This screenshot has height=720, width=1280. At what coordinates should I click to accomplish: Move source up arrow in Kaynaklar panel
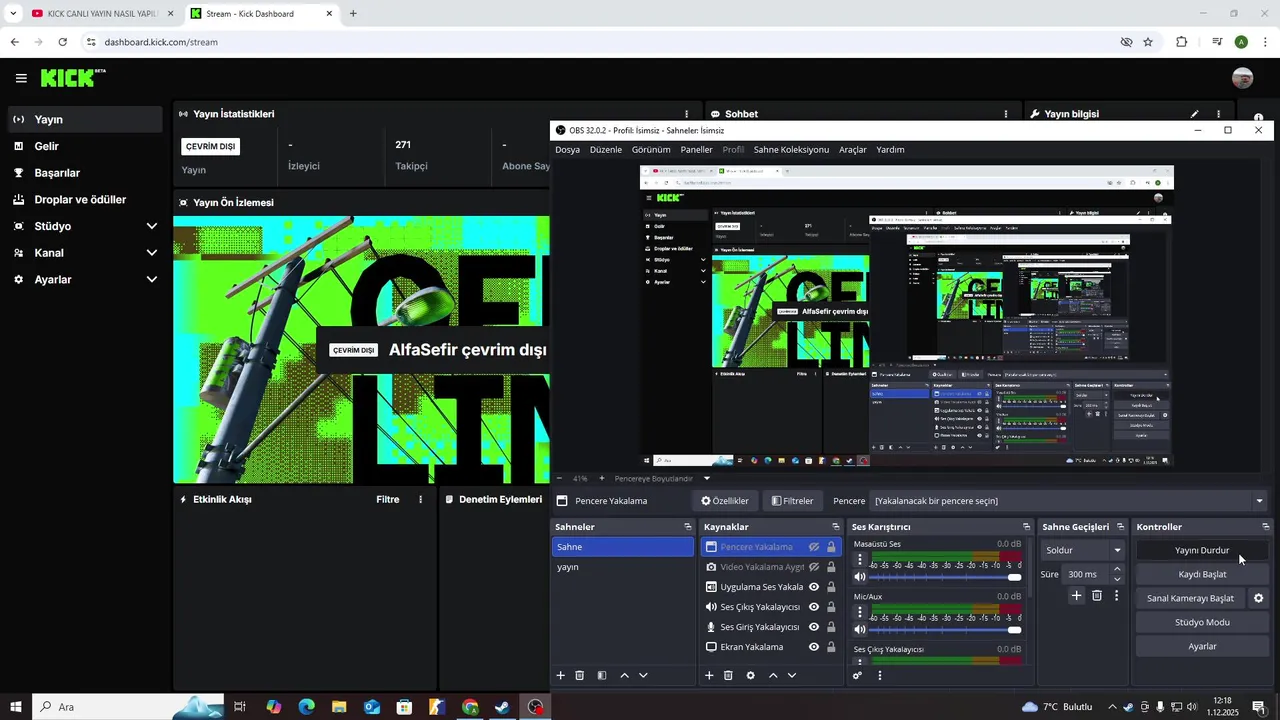(772, 676)
